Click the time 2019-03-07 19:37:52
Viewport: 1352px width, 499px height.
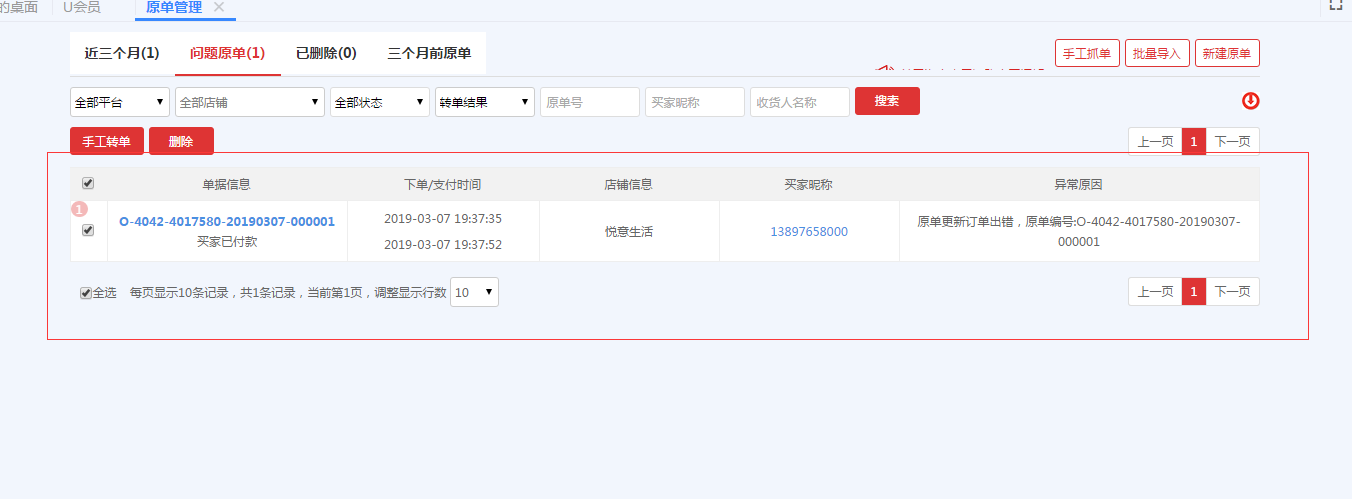coord(443,245)
